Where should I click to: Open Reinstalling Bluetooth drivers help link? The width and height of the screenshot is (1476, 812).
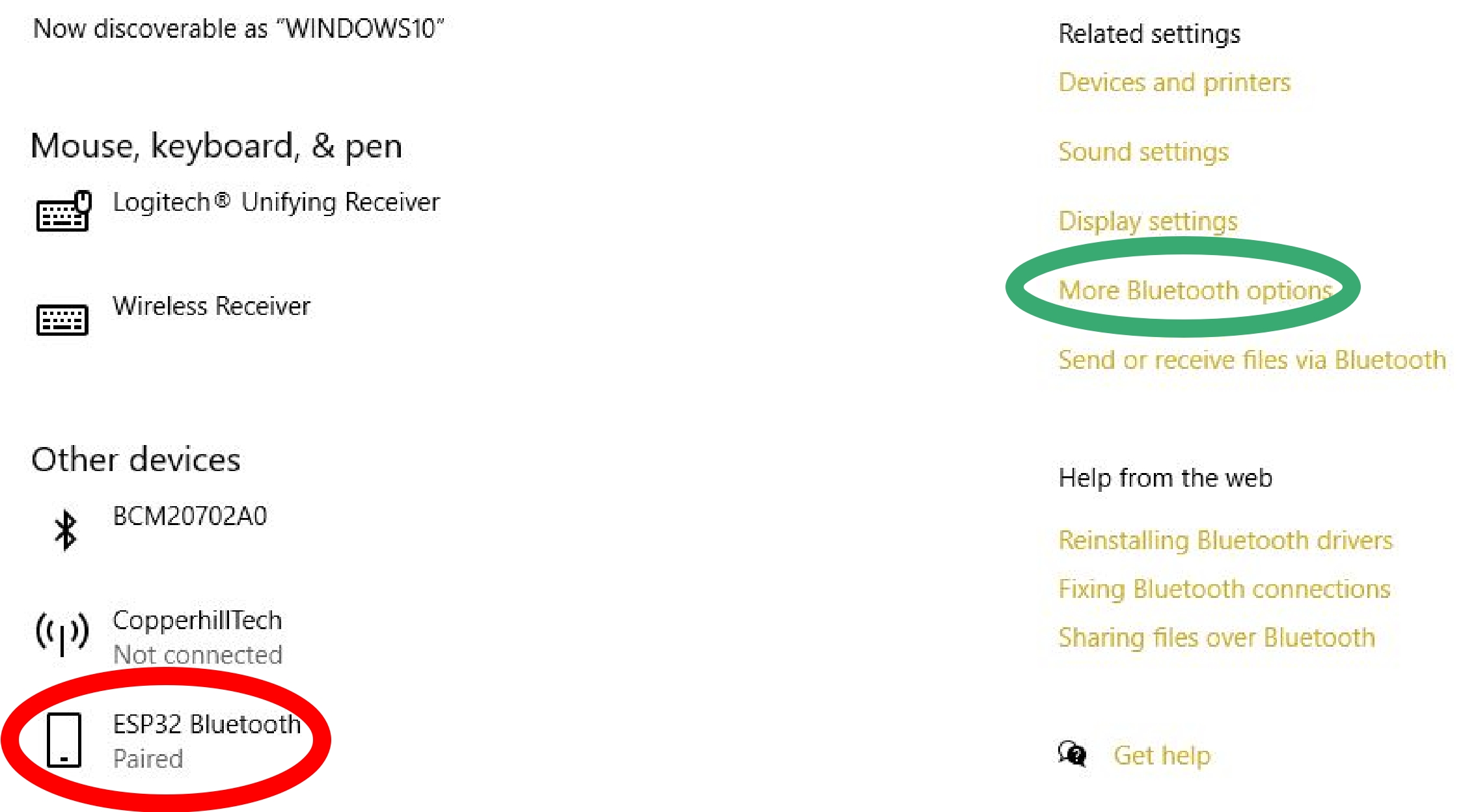pyautogui.click(x=1225, y=540)
